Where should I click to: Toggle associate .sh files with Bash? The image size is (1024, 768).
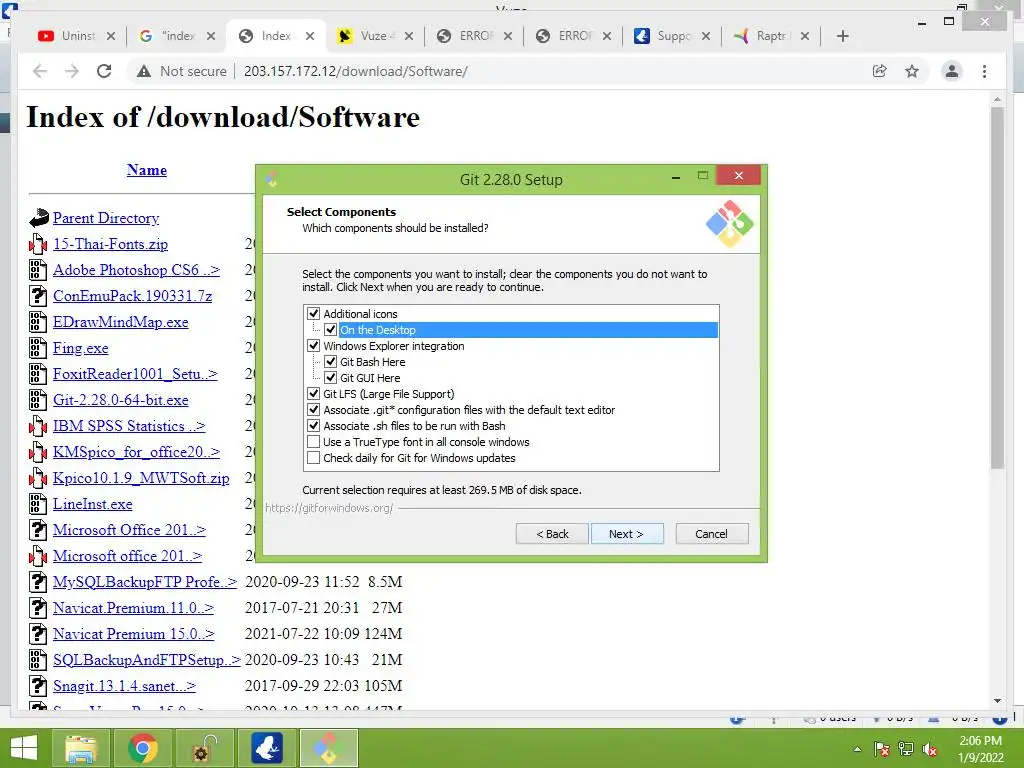313,426
